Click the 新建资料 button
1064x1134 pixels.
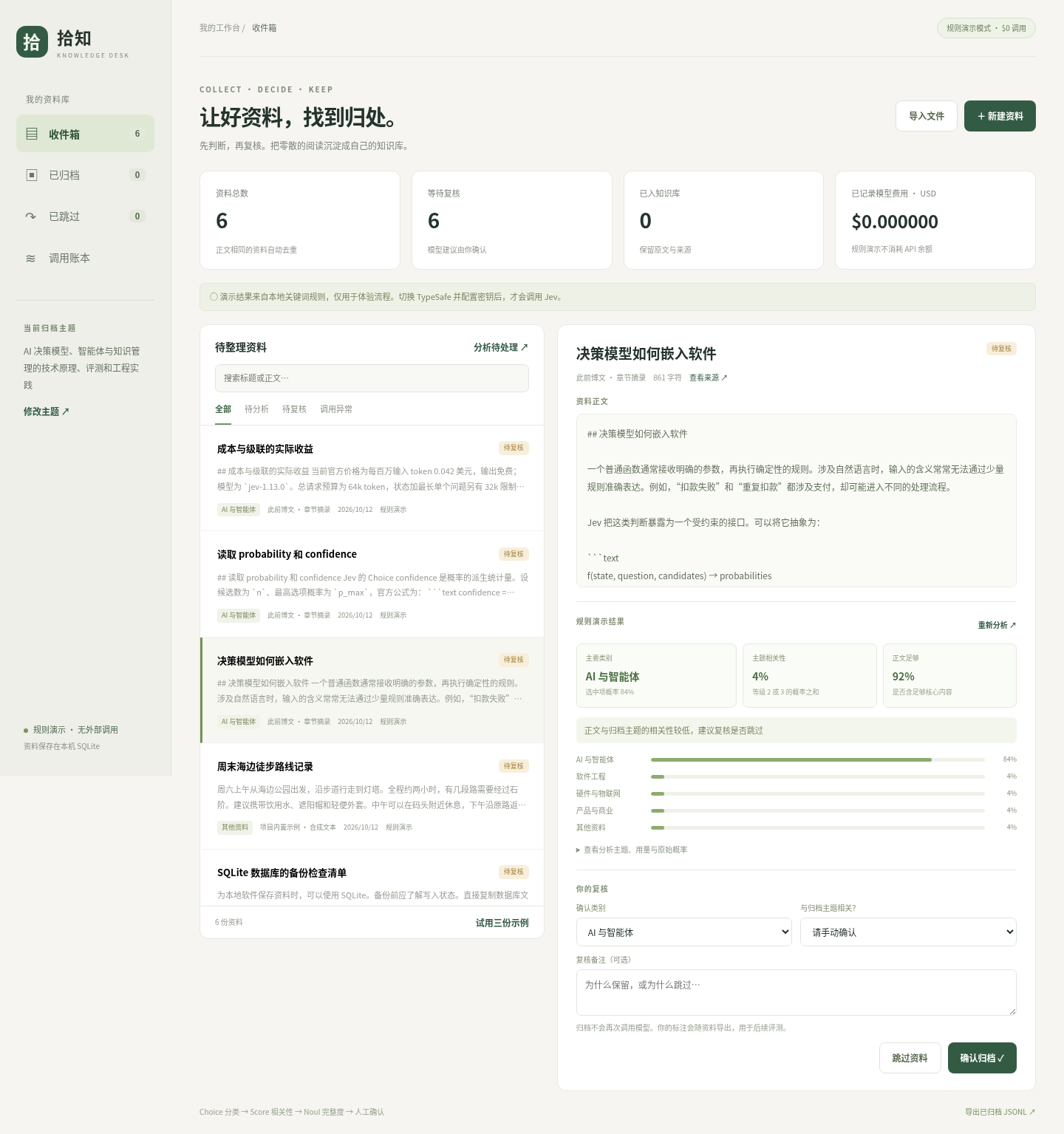[x=1000, y=116]
